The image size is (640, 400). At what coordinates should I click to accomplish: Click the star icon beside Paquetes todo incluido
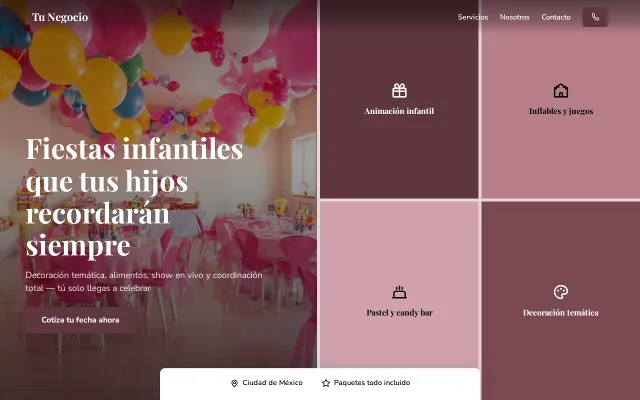pyautogui.click(x=326, y=383)
